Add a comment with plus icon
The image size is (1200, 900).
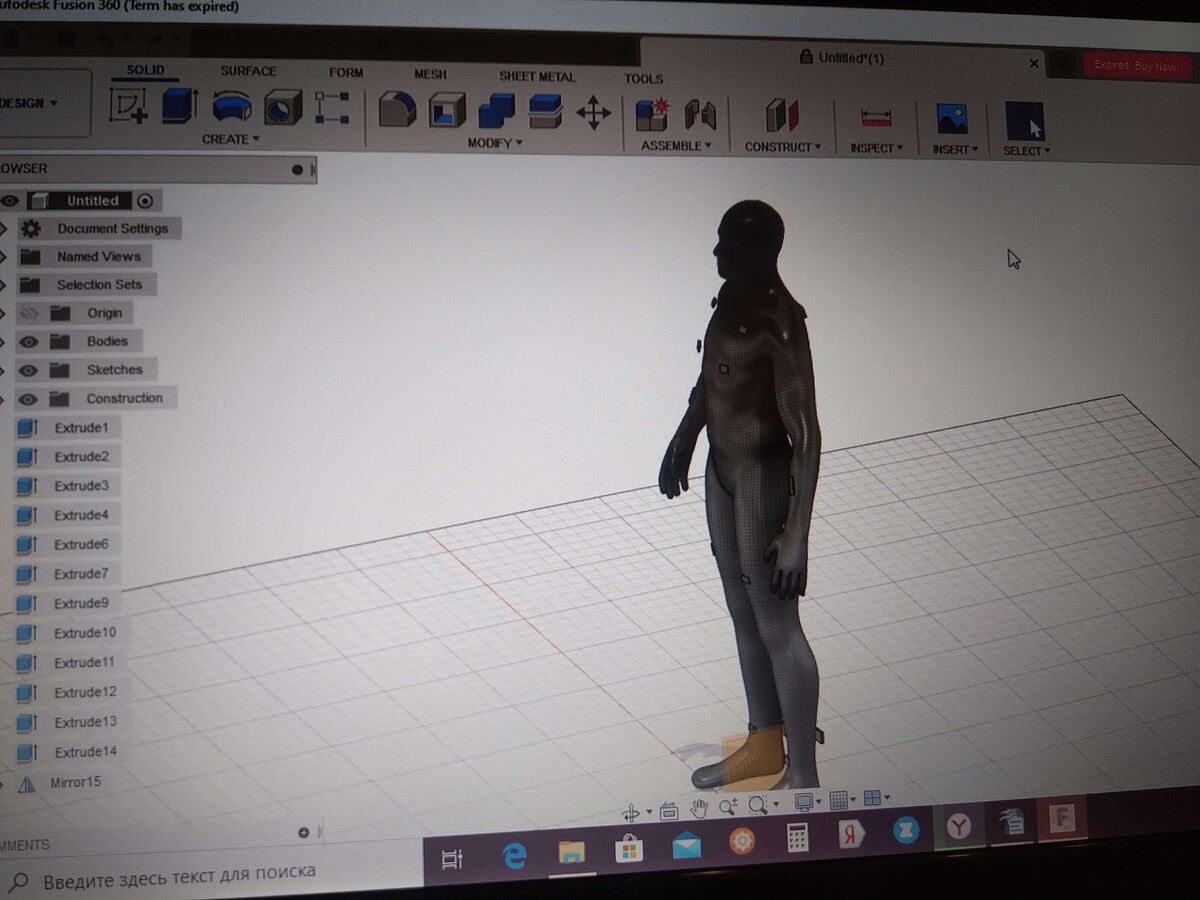click(x=304, y=832)
